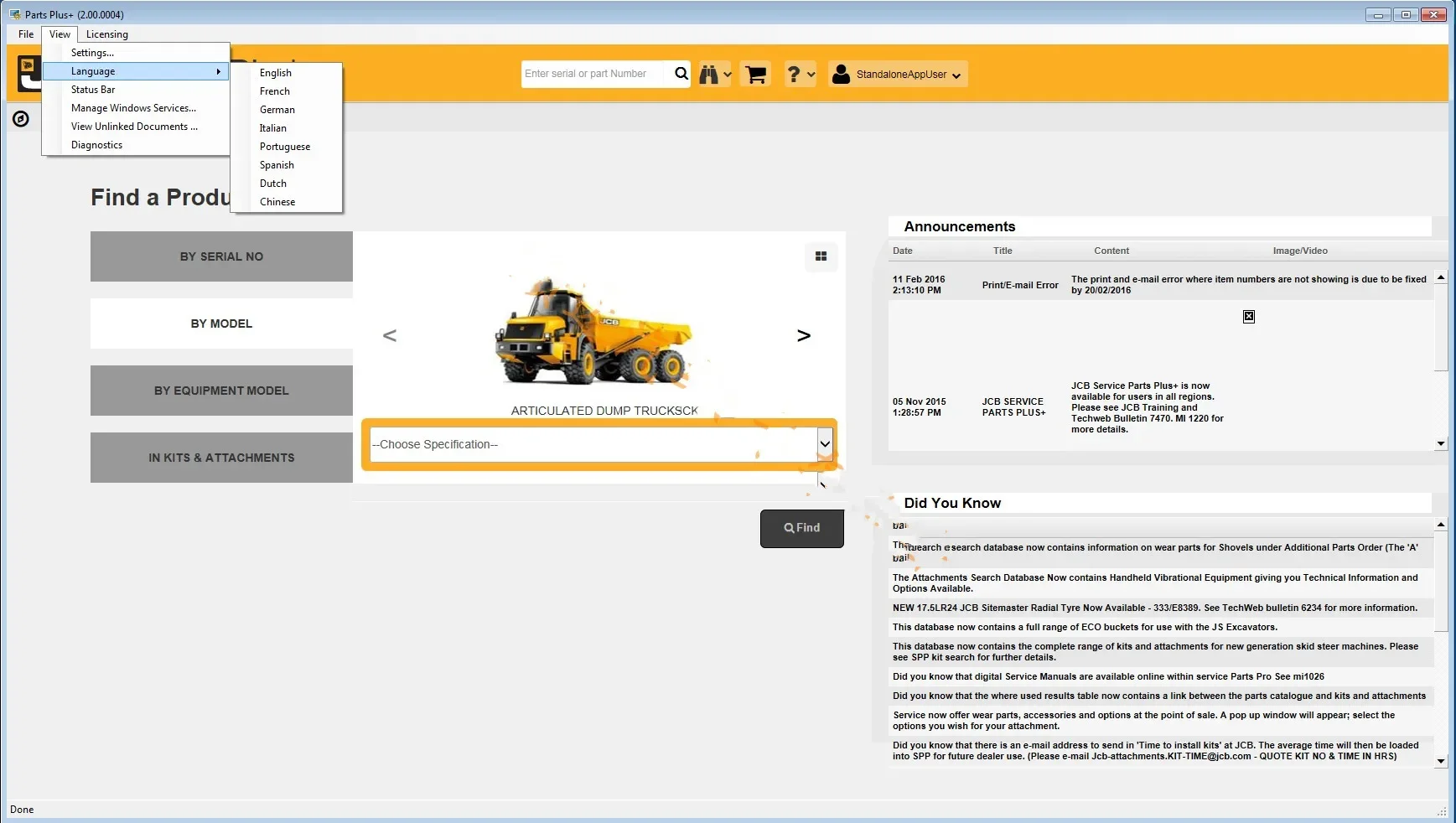Click the search magnifier icon

tap(681, 74)
